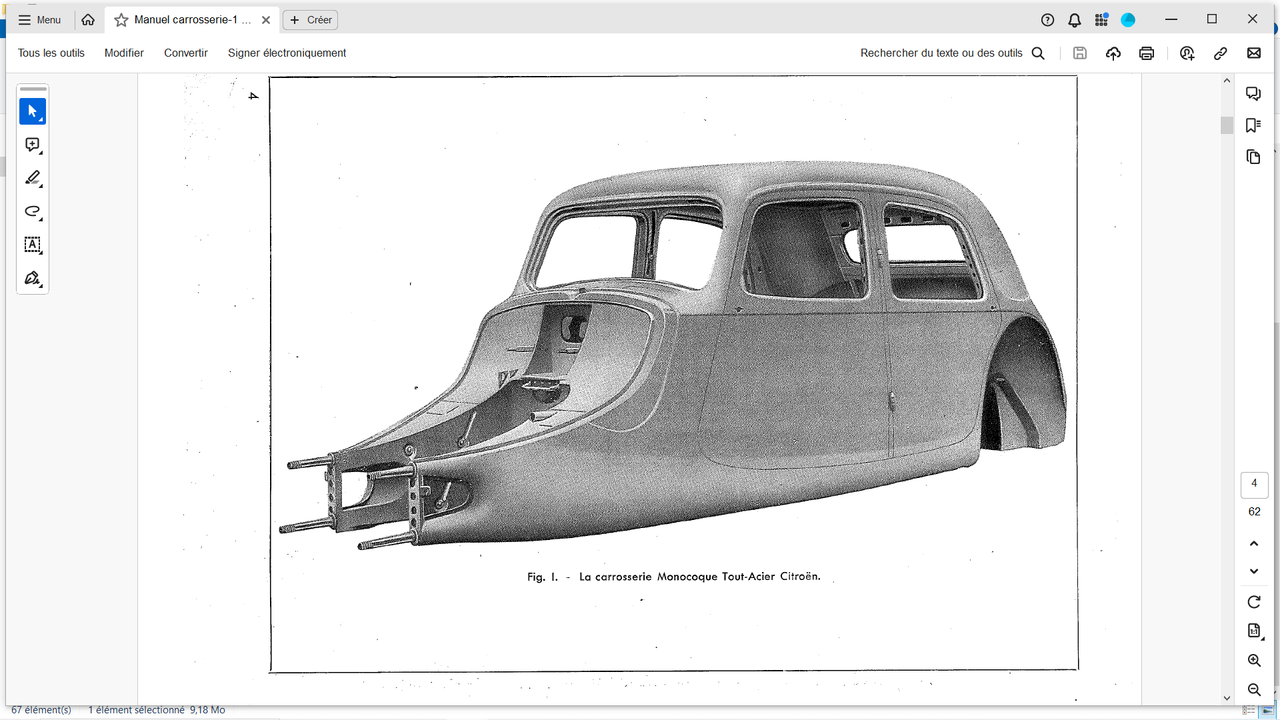The image size is (1280, 720).
Task: Print the document with printer icon
Action: tap(1146, 53)
